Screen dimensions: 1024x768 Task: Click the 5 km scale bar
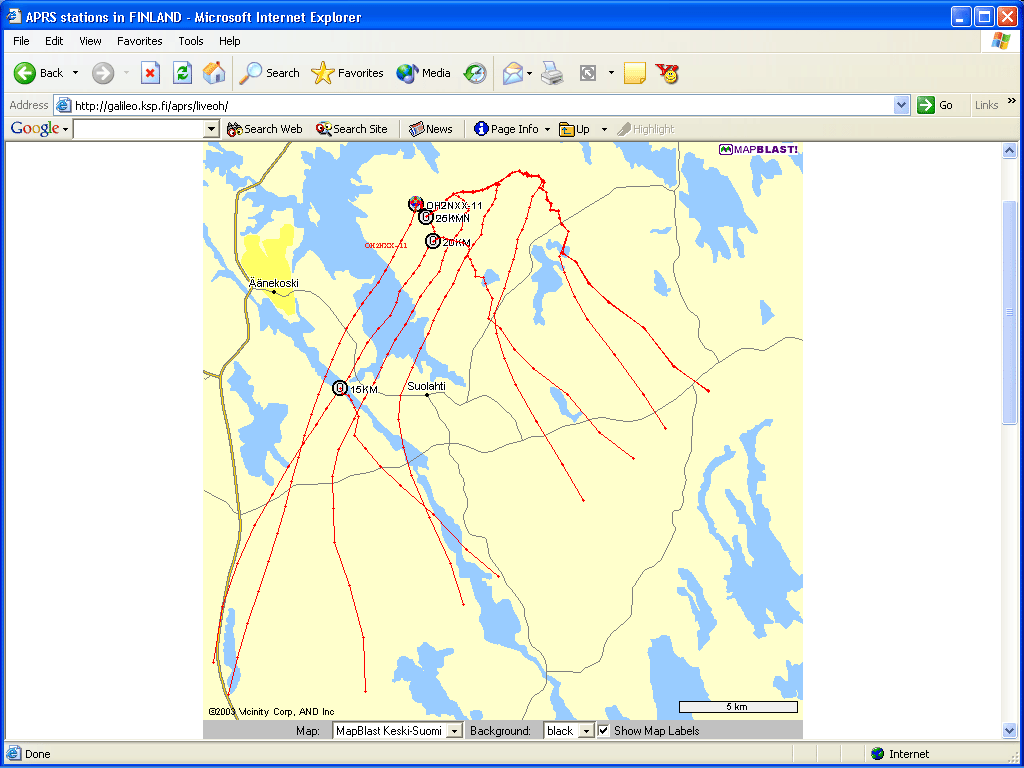738,707
